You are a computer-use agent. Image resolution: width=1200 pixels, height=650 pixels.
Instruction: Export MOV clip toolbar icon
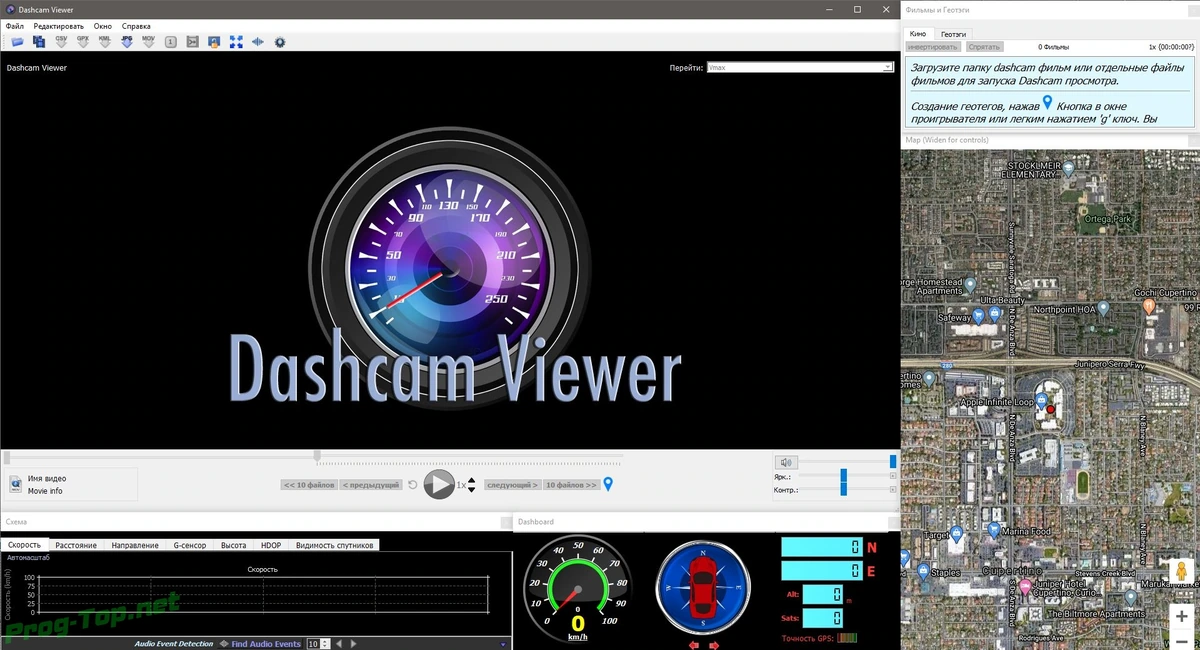(149, 42)
